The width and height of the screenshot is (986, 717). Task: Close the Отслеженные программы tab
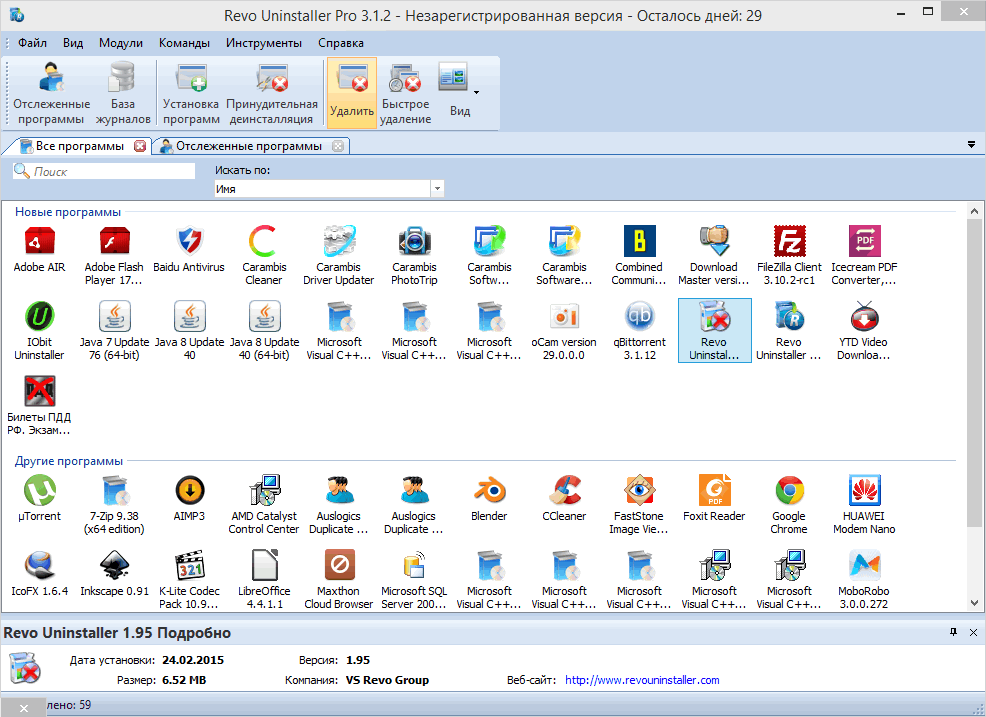(x=338, y=146)
